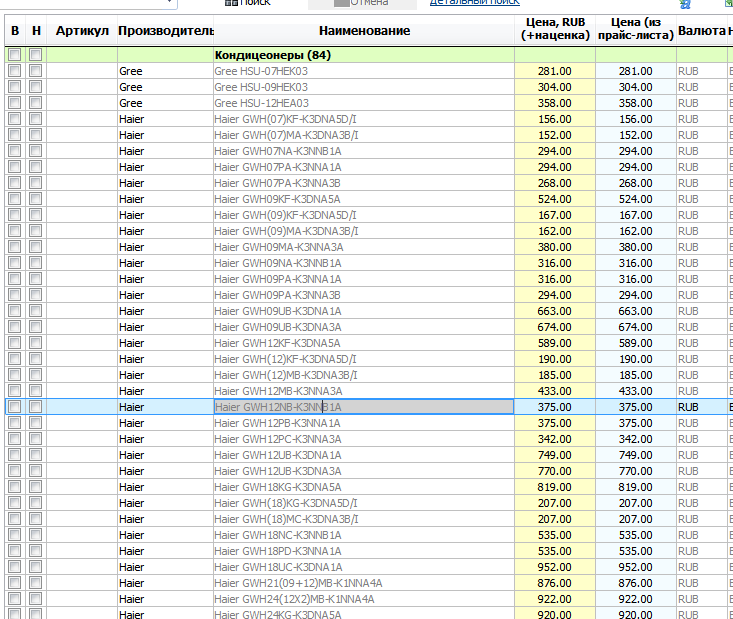Select the Haier GWH12UB-K3DNA1A name cell
The width and height of the screenshot is (733, 619).
tap(364, 454)
